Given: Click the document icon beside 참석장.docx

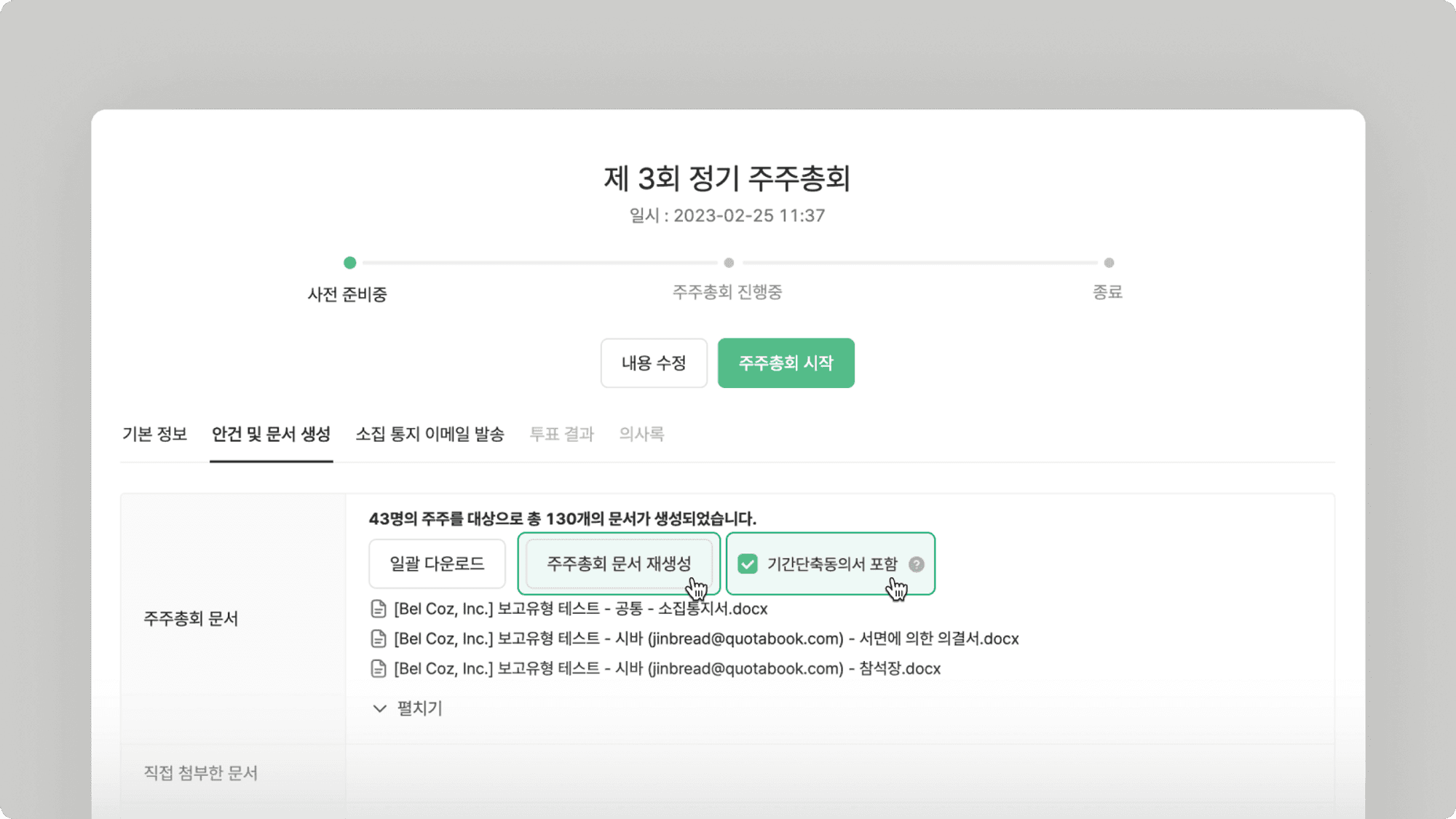Looking at the screenshot, I should [x=378, y=668].
